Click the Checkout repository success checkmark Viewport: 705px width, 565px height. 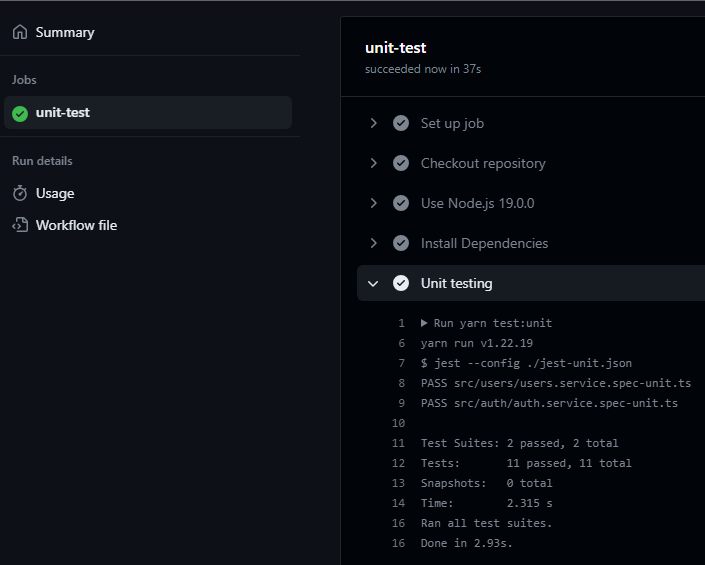pos(401,163)
